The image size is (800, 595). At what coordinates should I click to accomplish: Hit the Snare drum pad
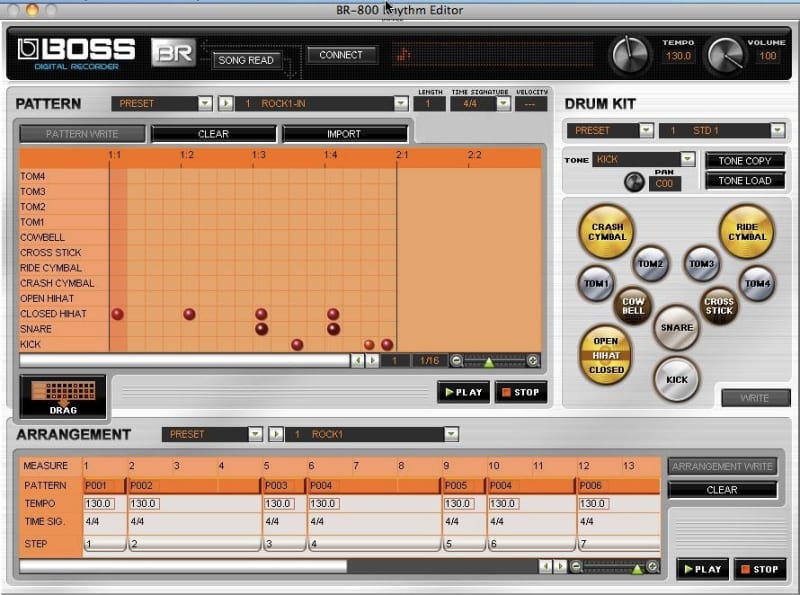pyautogui.click(x=677, y=328)
